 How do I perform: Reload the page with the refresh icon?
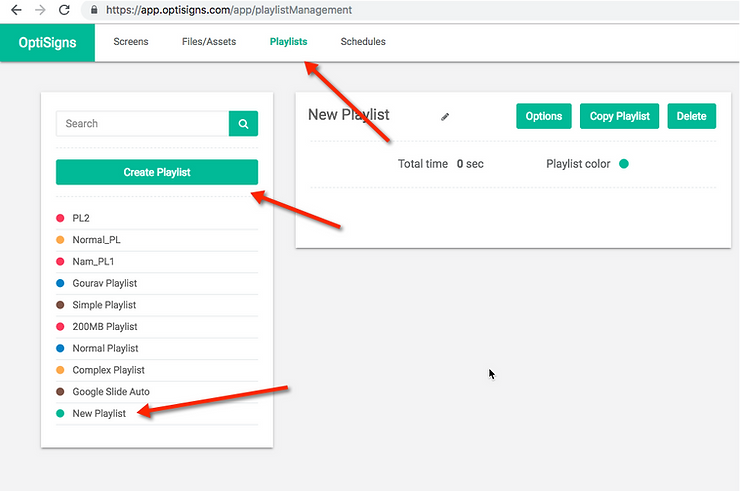pos(64,10)
